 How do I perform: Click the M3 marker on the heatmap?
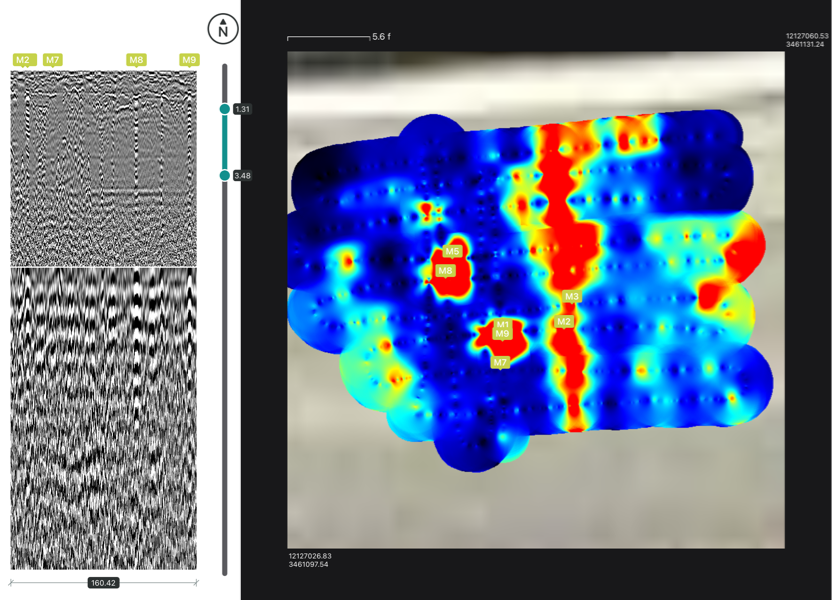[571, 297]
